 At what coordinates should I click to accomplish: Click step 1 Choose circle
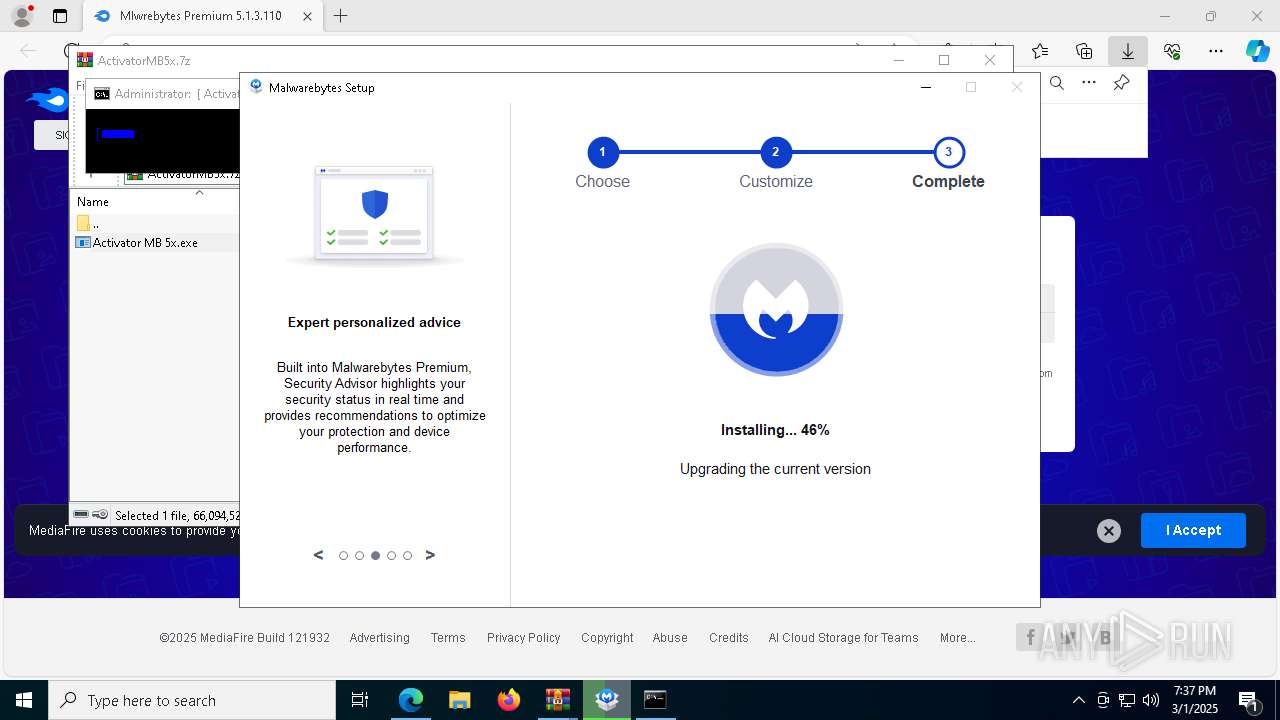click(602, 153)
